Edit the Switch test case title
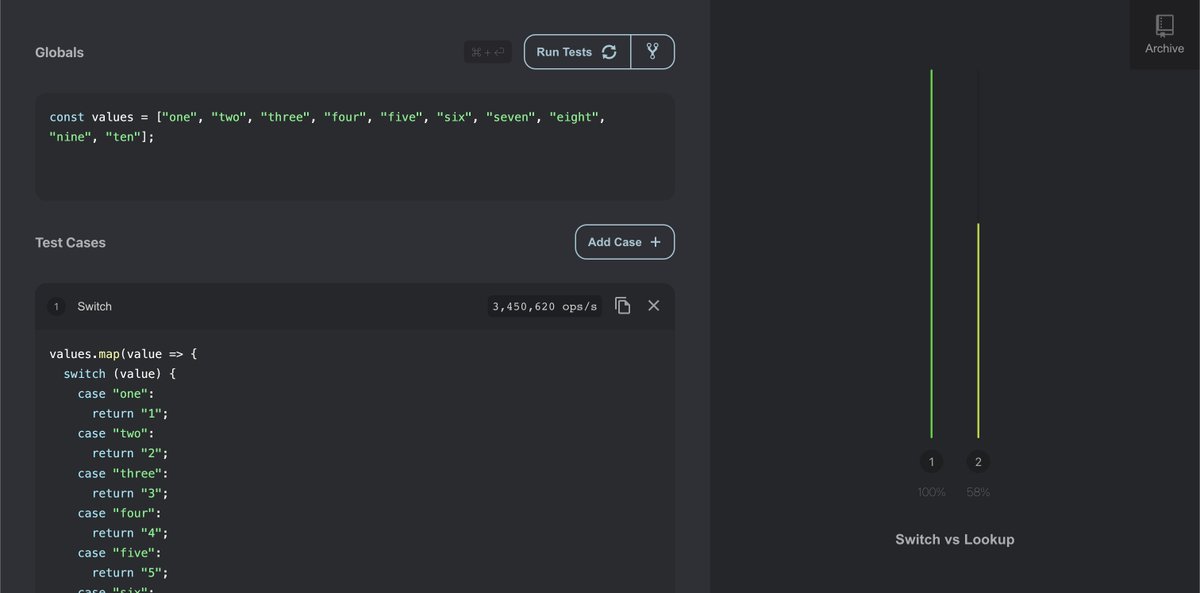This screenshot has width=1200, height=593. click(95, 306)
